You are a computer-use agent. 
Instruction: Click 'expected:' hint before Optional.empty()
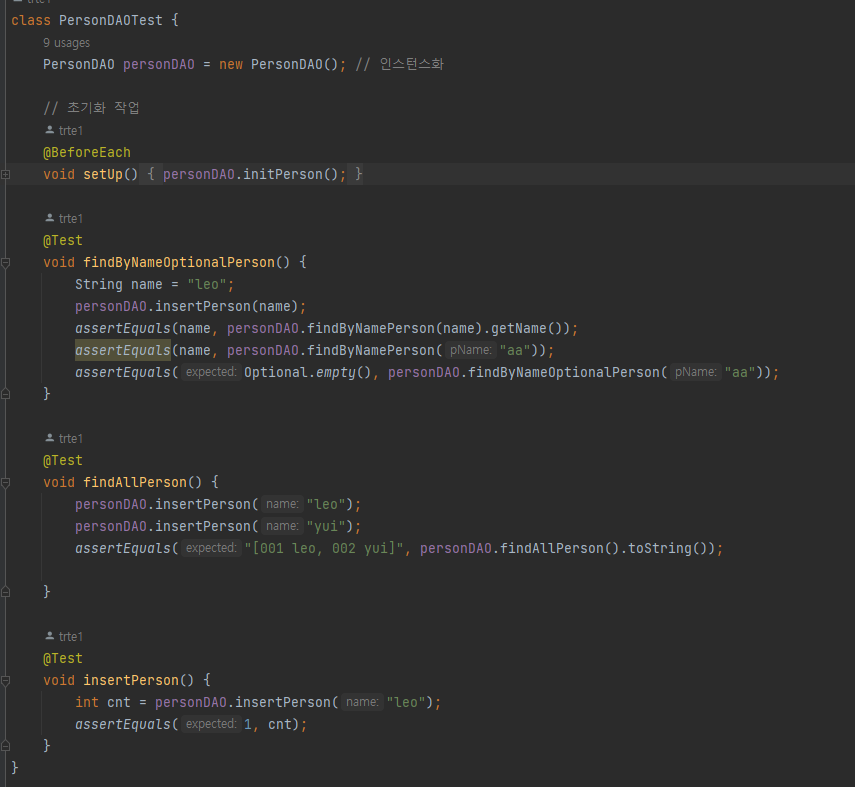coord(211,373)
